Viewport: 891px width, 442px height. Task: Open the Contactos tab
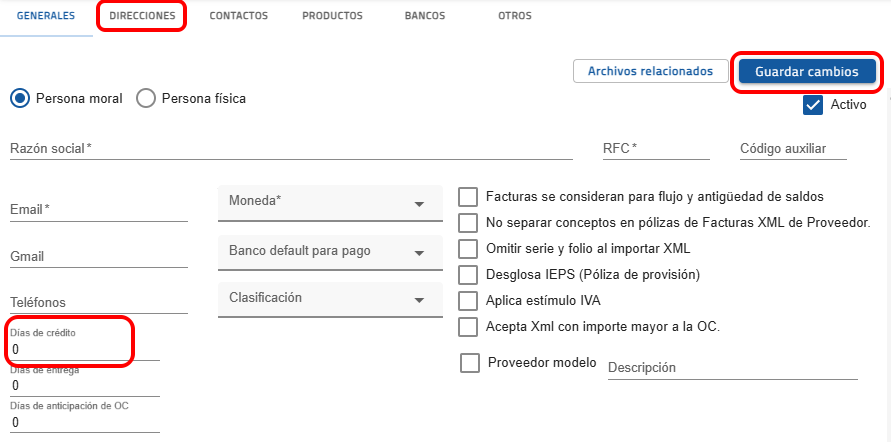pyautogui.click(x=239, y=16)
